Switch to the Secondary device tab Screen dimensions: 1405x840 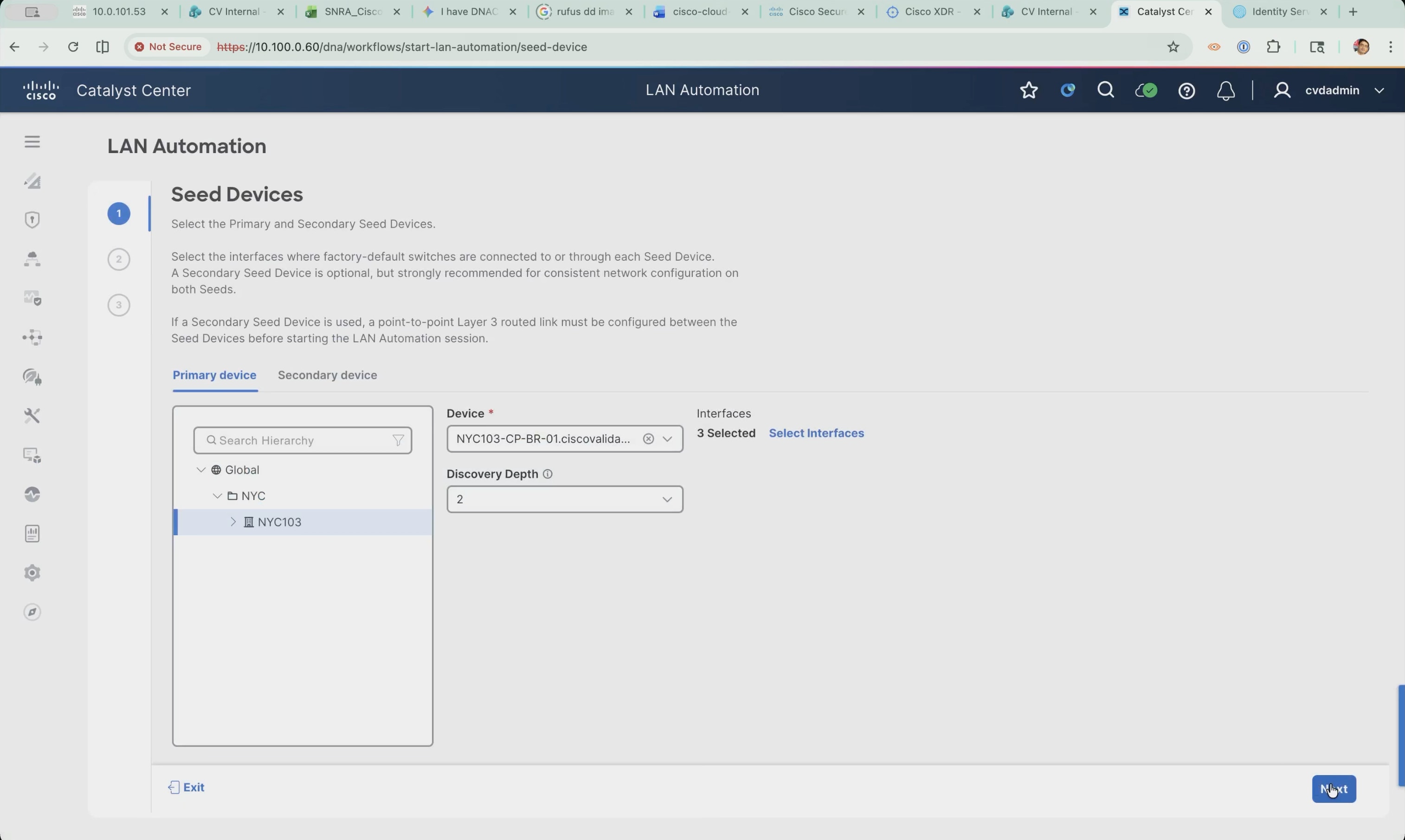click(327, 375)
